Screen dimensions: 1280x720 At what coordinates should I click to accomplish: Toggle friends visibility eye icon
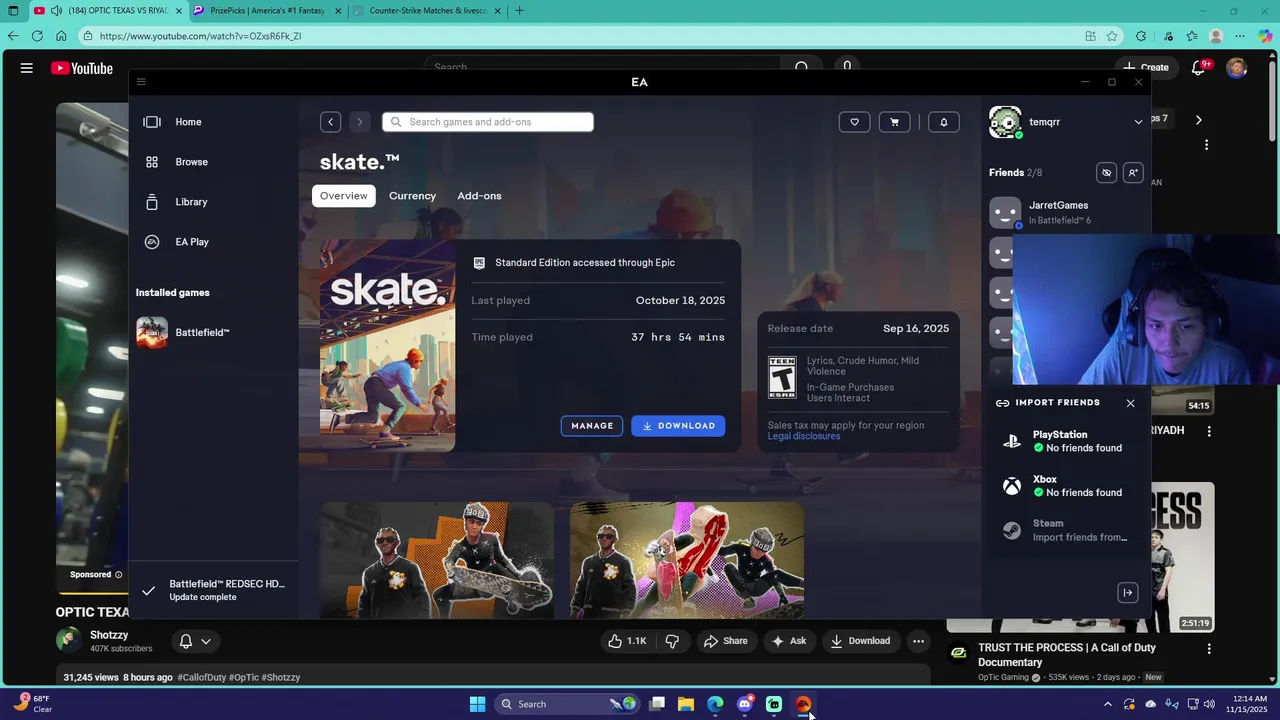coord(1106,173)
